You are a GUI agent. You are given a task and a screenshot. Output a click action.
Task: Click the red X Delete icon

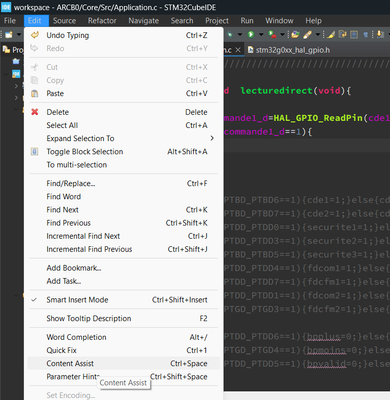(x=35, y=112)
